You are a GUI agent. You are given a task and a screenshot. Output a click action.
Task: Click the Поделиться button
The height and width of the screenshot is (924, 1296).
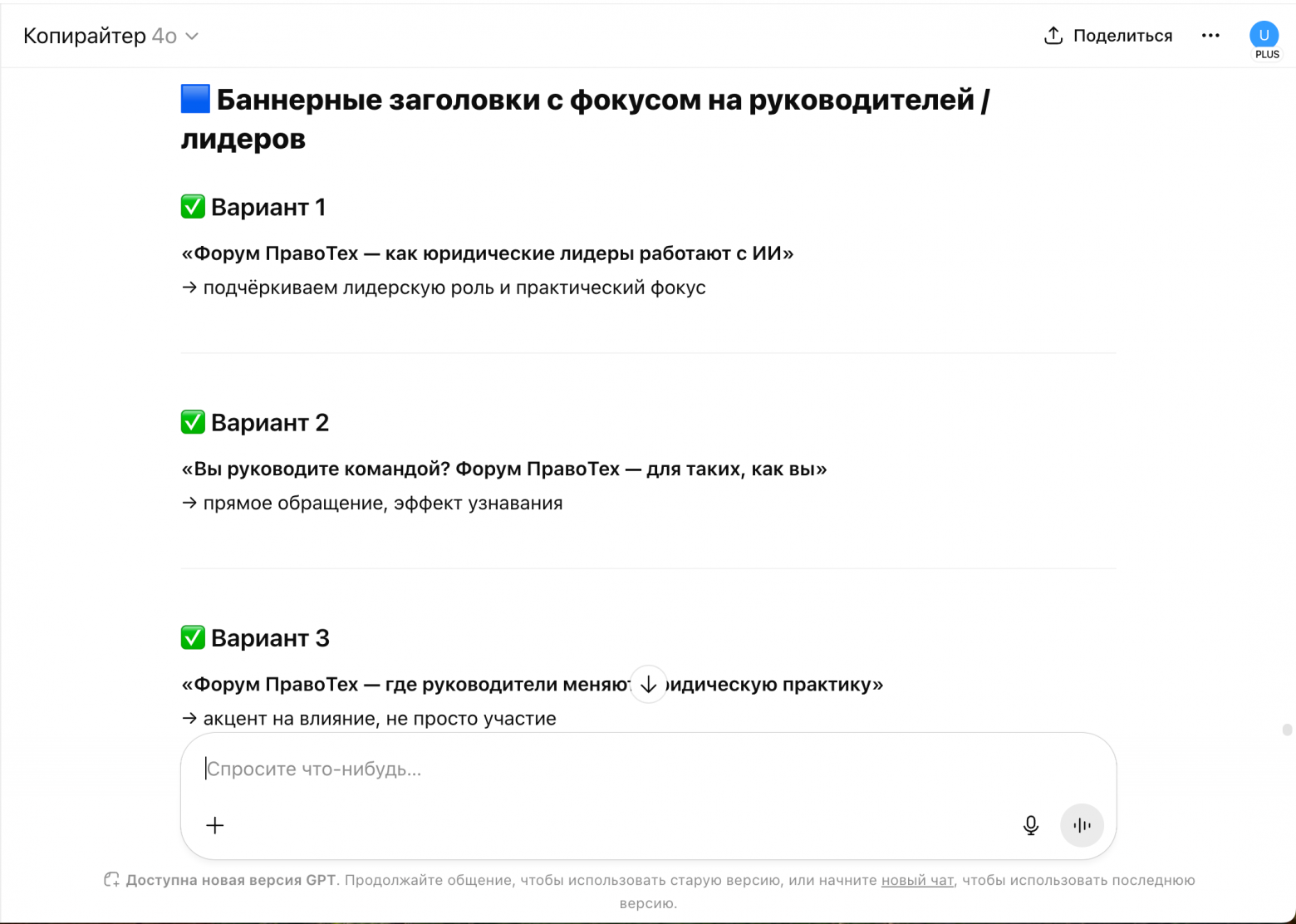click(1107, 36)
